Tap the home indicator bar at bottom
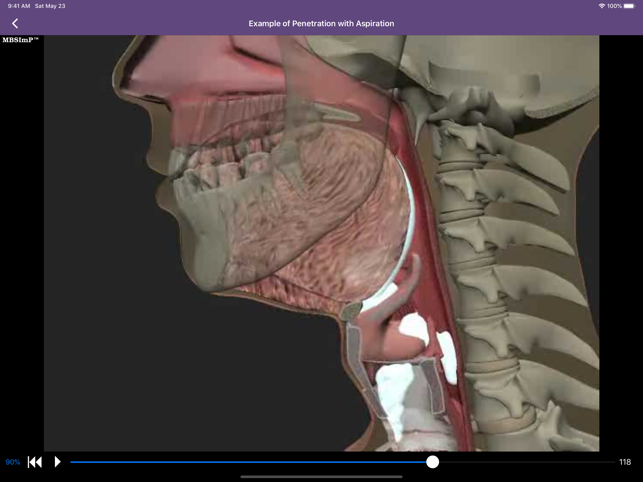 click(x=321, y=476)
